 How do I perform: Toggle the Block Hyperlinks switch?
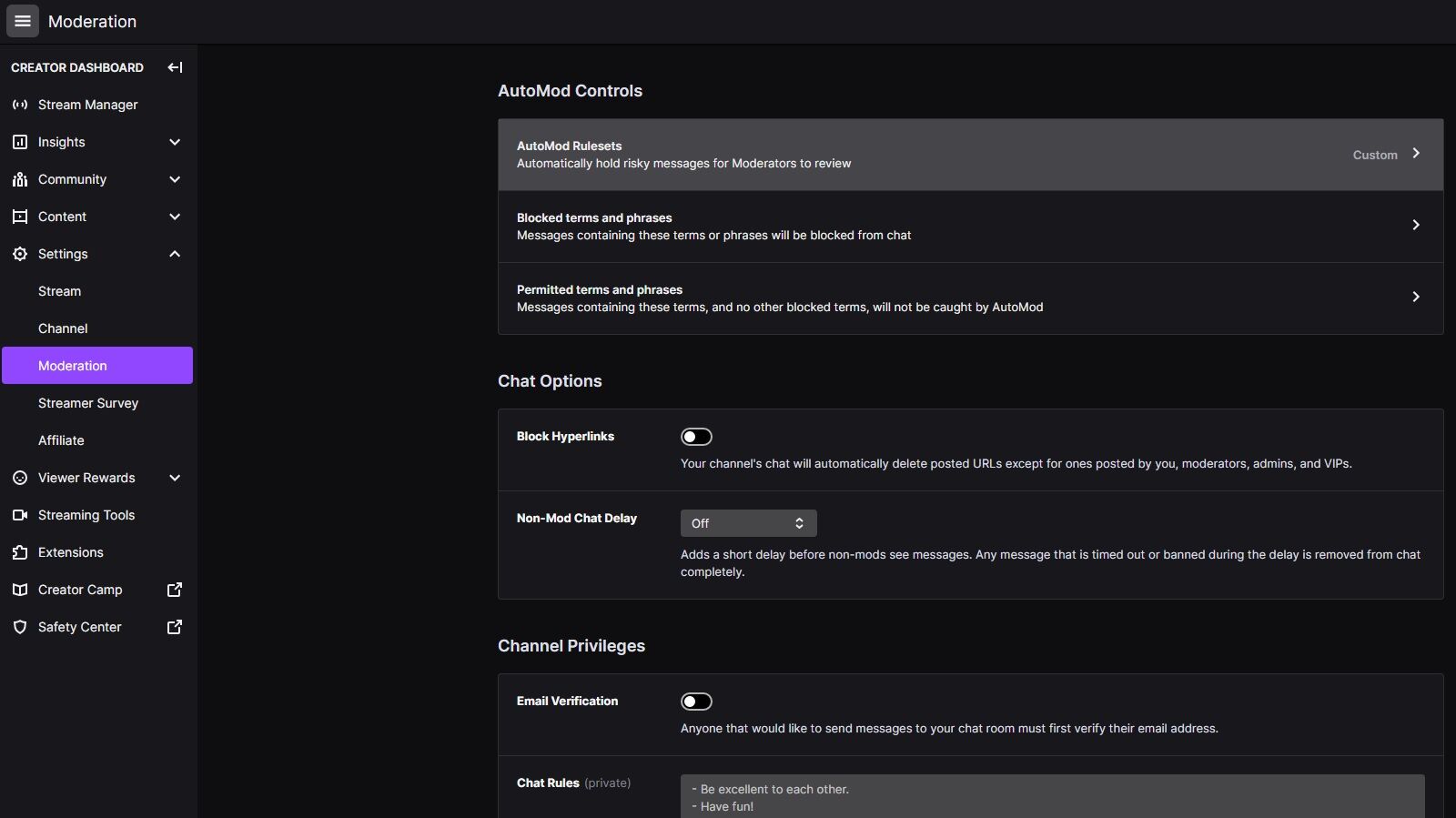pyautogui.click(x=696, y=437)
